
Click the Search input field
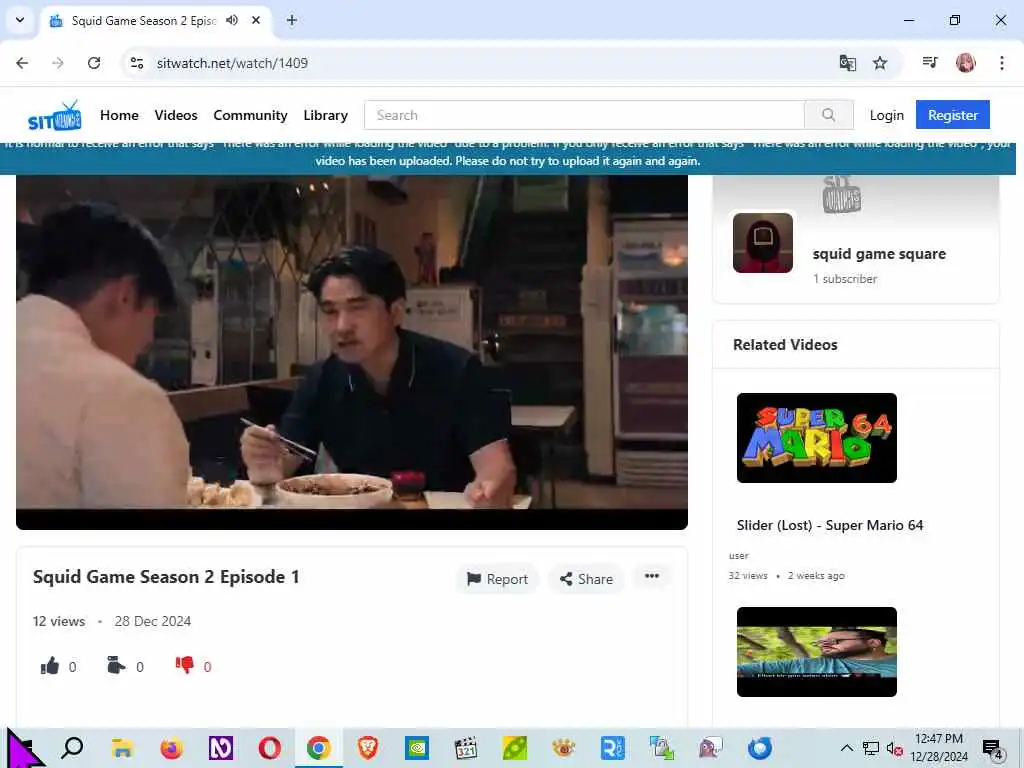[x=584, y=115]
